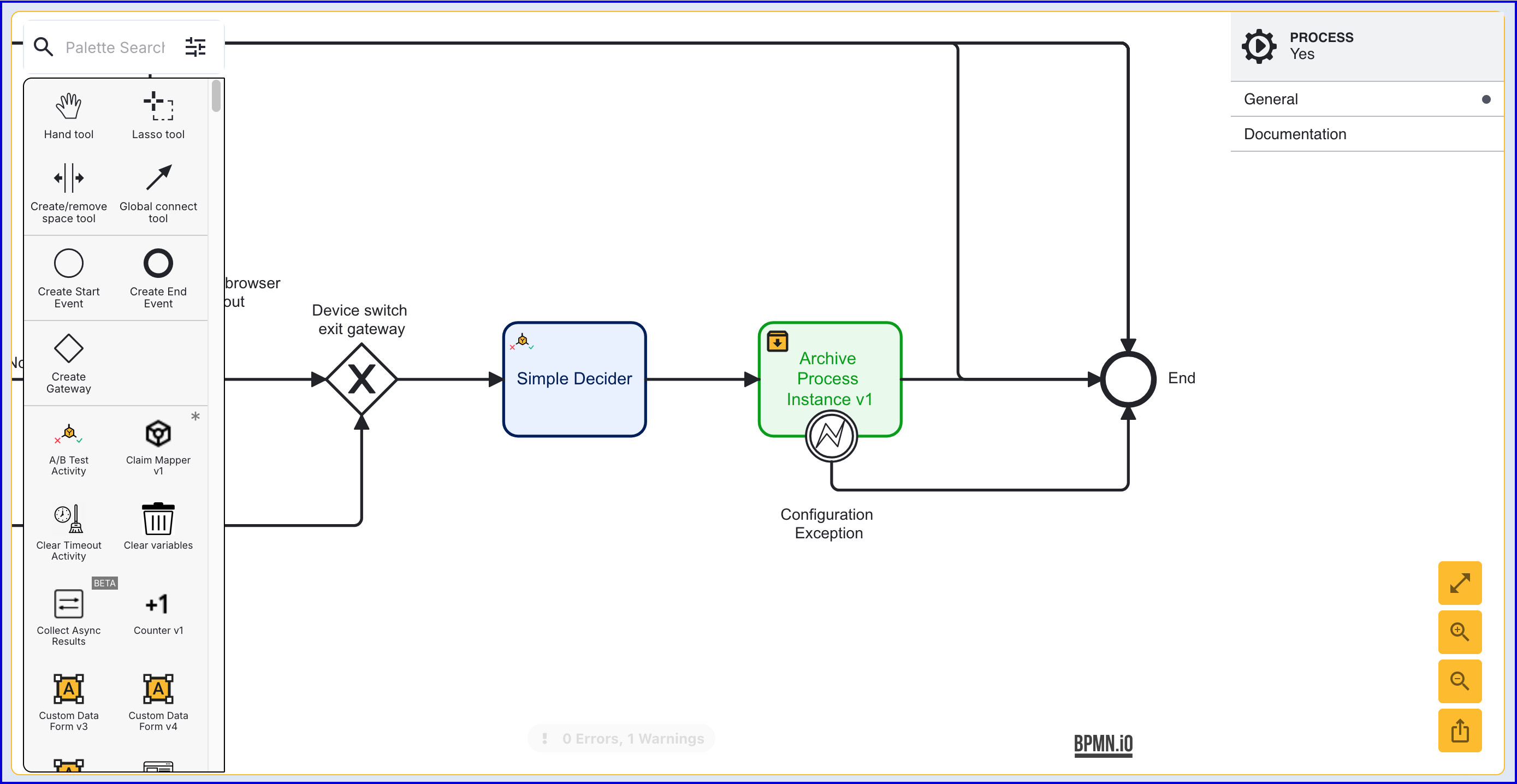Pick Create Gateway diamond
Image resolution: width=1517 pixels, height=784 pixels.
point(69,363)
